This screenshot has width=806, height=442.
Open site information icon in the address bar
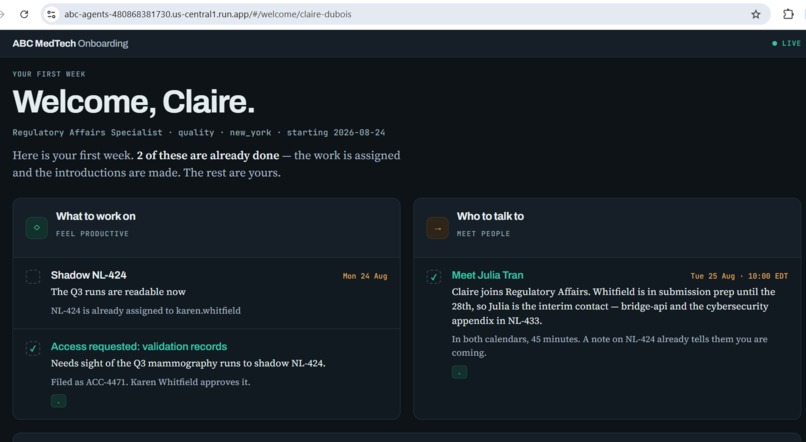(x=51, y=14)
